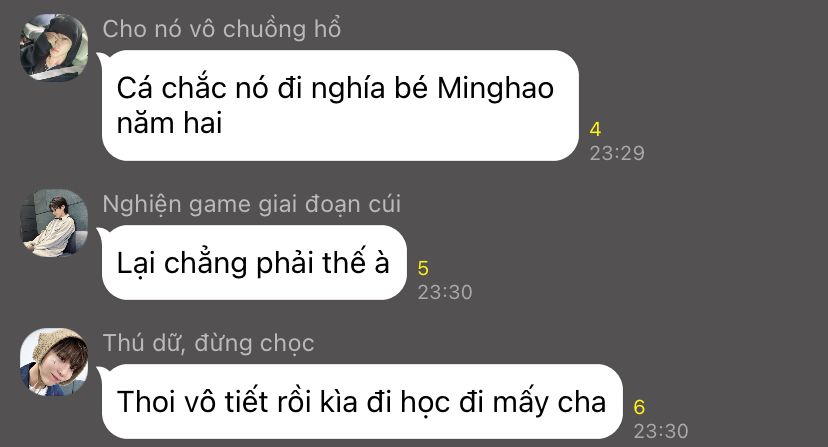
Task: Click timestamp 23:30 beside the Thoi vô tiết message
Action: click(661, 431)
